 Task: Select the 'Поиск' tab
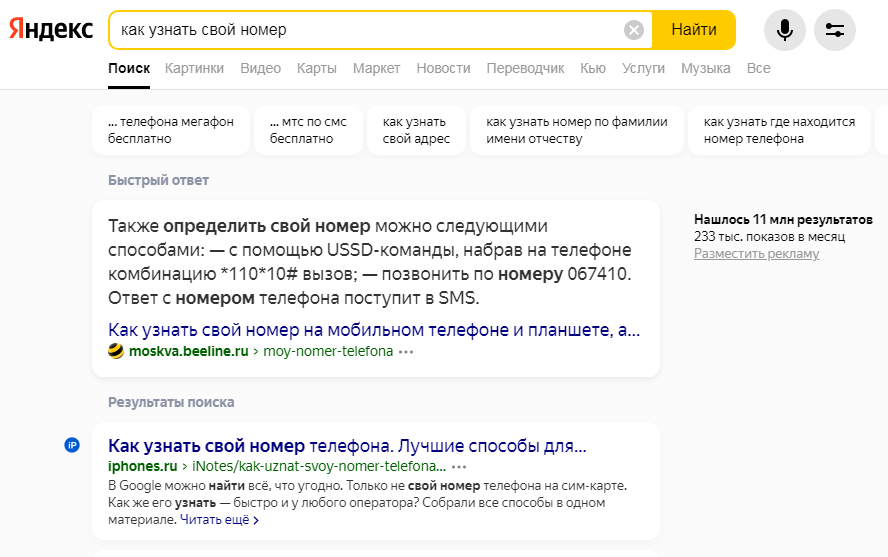point(129,68)
